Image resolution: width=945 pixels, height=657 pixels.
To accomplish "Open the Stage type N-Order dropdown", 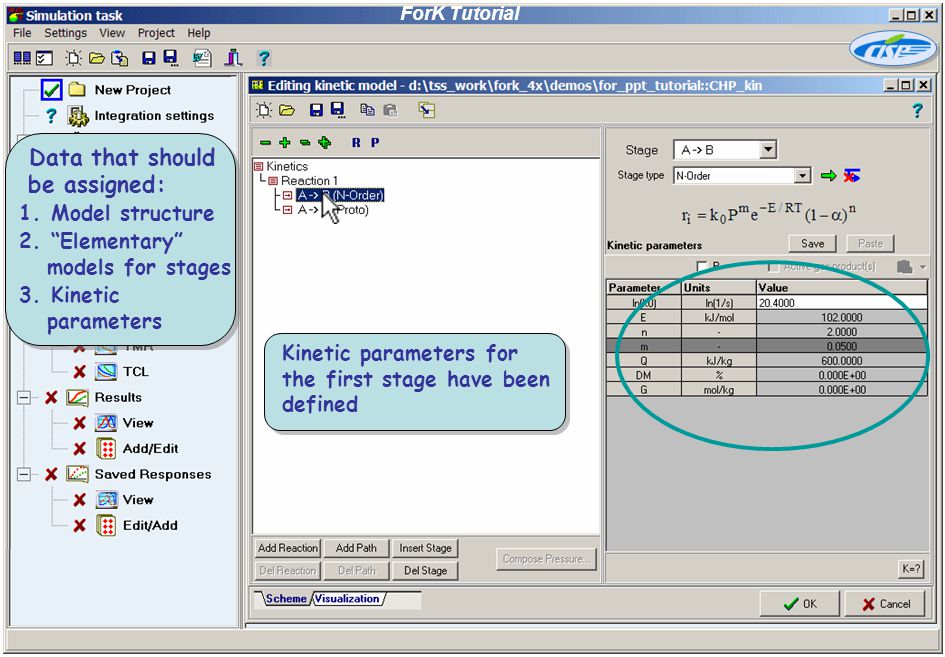I will coord(802,175).
